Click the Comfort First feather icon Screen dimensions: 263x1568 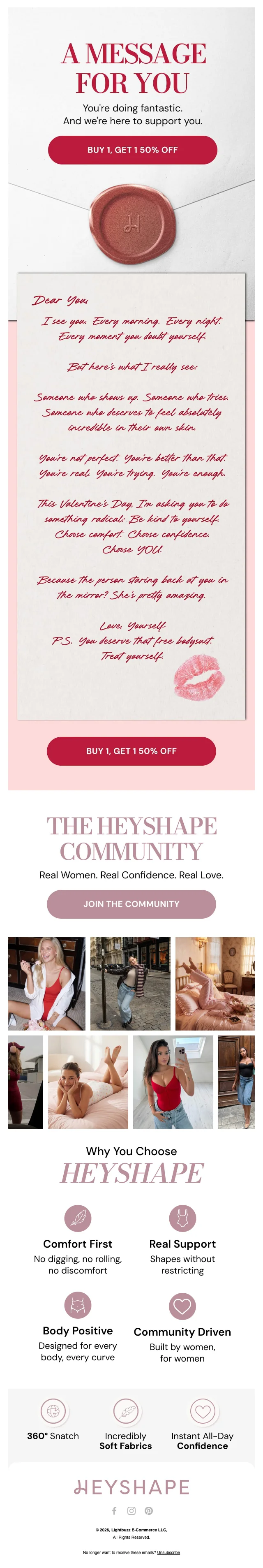pos(78,1218)
